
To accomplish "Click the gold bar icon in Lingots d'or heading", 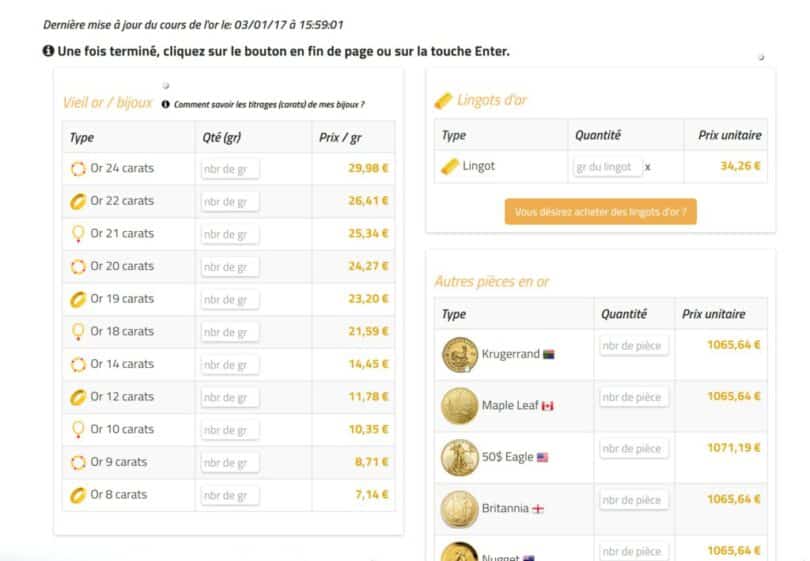I will [x=443, y=101].
